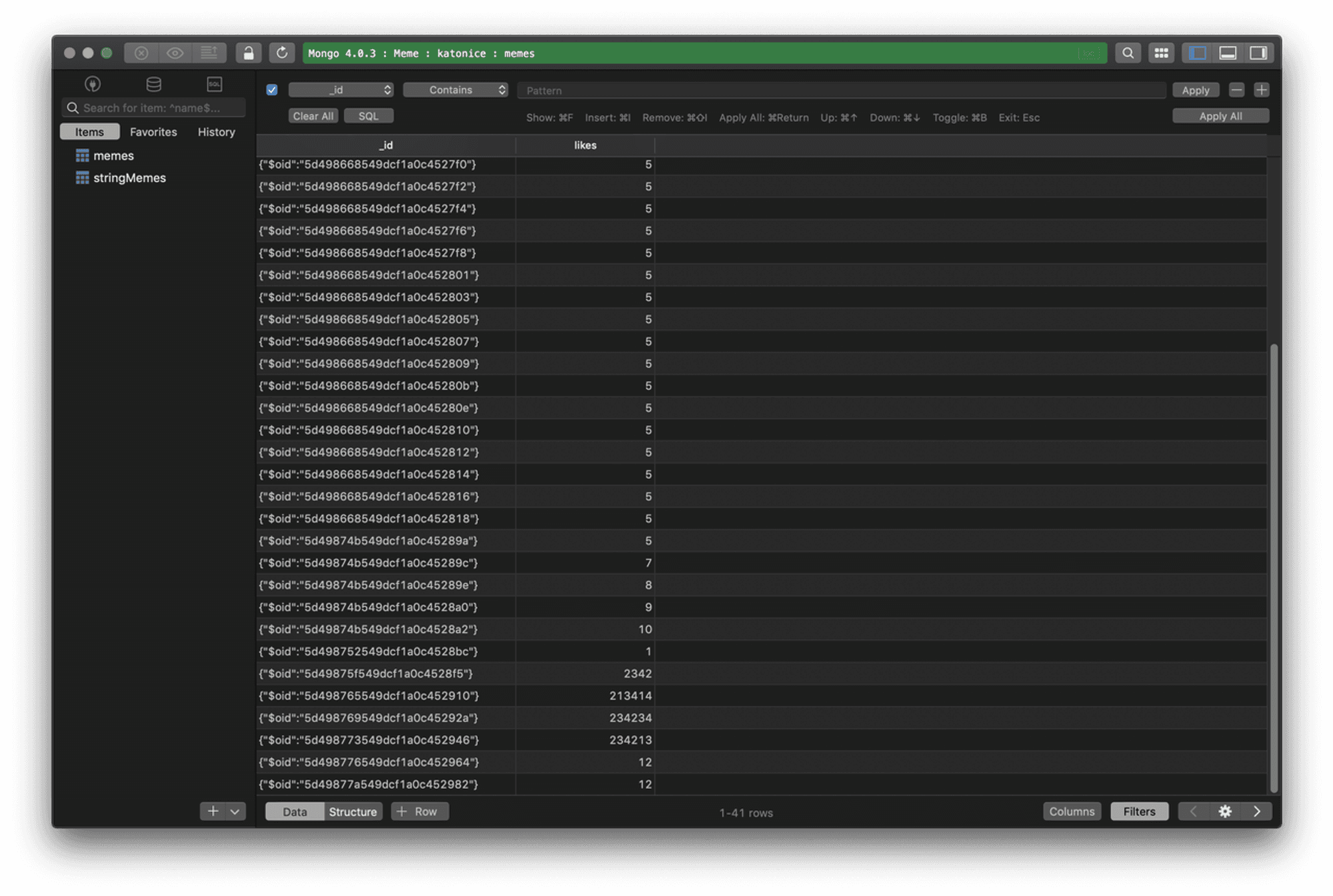This screenshot has width=1333, height=896.
Task: Click the gear settings icon at bottom
Action: click(x=1225, y=811)
